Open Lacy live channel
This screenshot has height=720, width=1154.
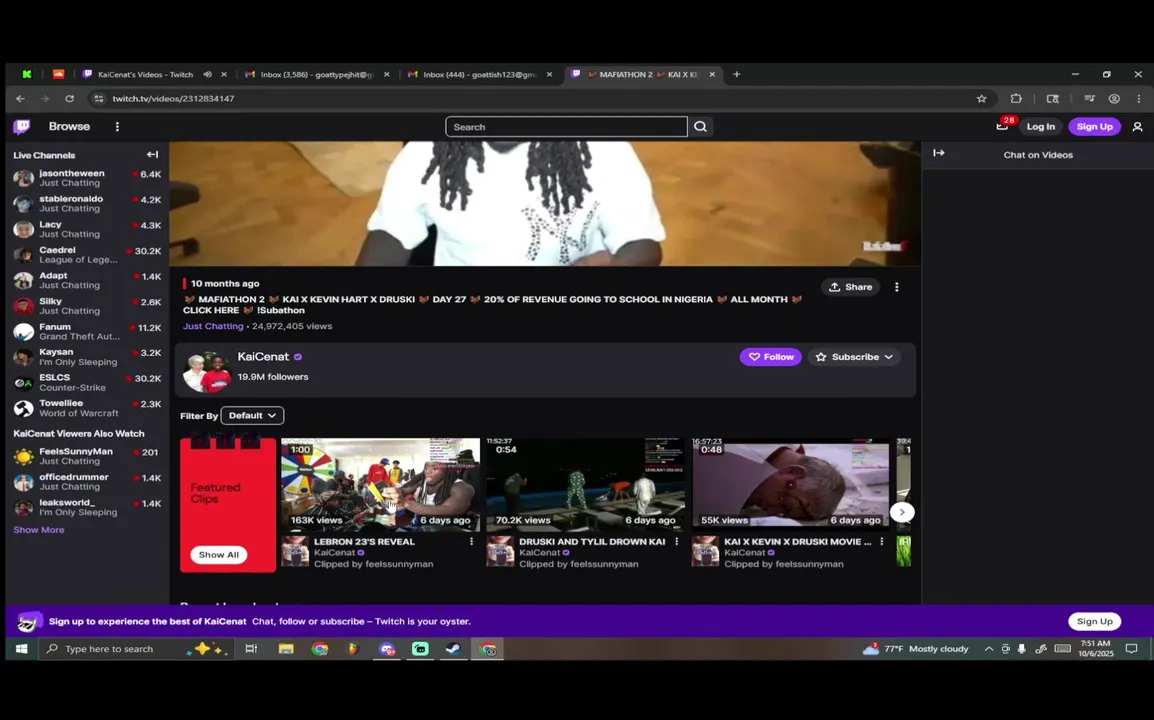[87, 229]
